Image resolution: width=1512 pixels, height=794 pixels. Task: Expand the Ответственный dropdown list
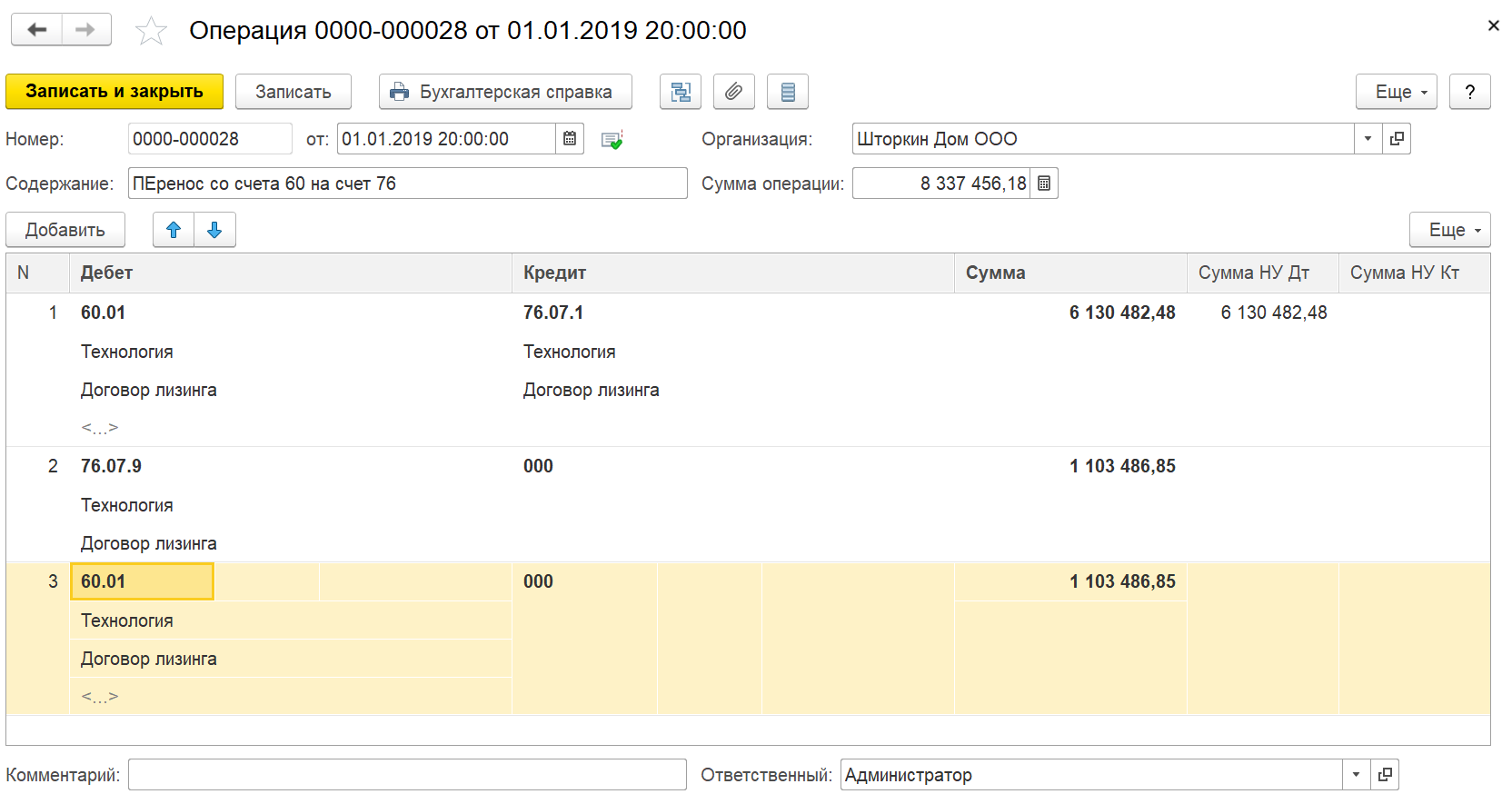point(1356,775)
